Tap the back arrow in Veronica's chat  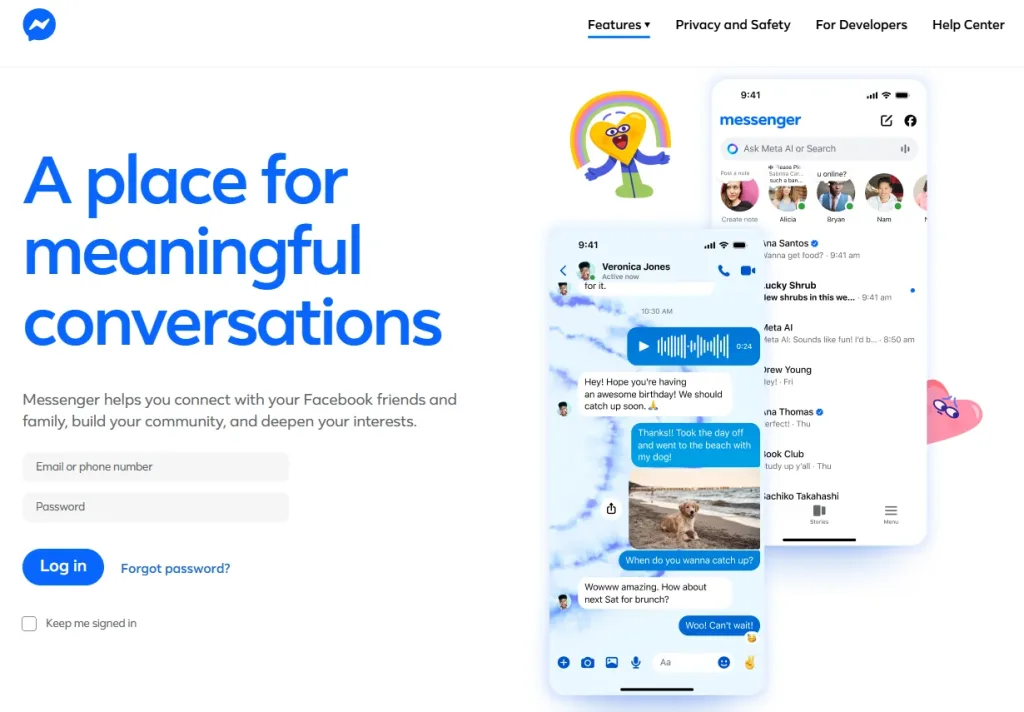[x=563, y=270]
